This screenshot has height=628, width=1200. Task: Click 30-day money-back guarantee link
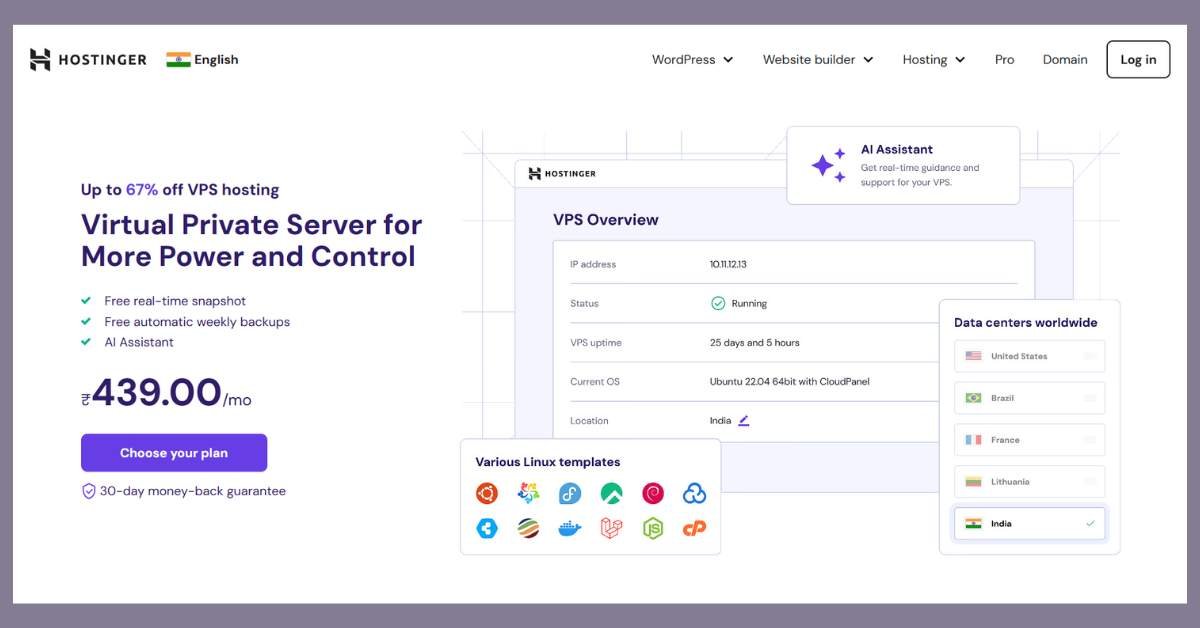pyautogui.click(x=192, y=491)
